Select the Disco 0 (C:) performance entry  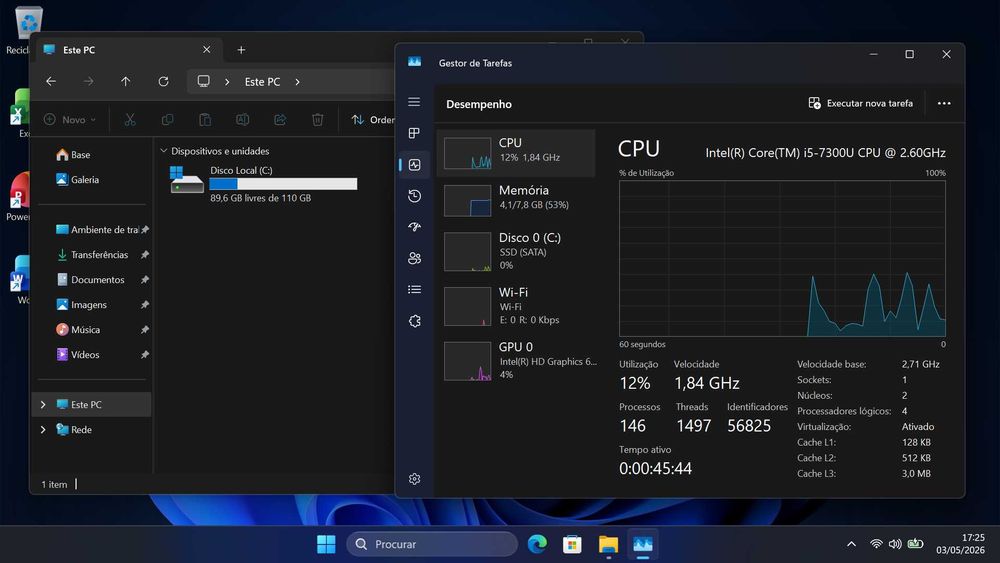point(517,251)
